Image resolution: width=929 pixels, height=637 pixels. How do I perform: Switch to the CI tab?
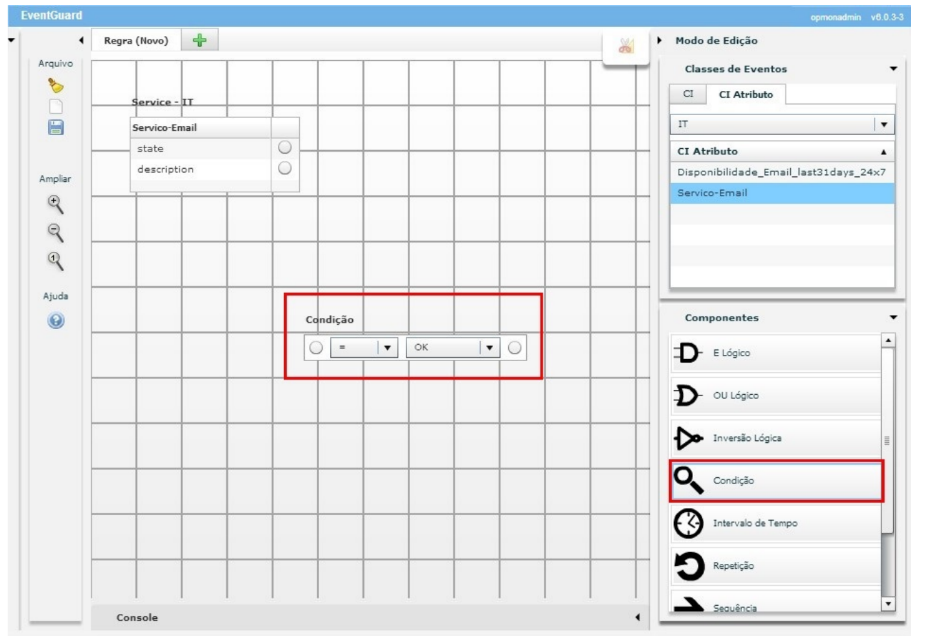688,94
